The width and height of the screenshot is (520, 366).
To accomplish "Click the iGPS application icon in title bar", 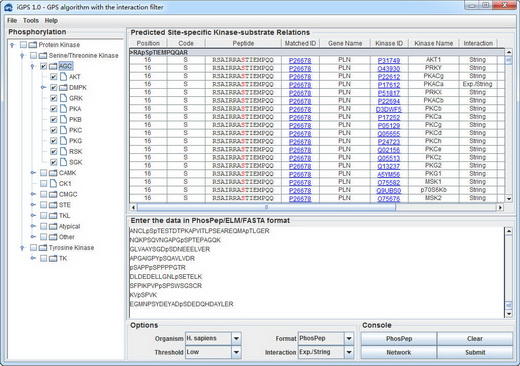I will [x=8, y=7].
